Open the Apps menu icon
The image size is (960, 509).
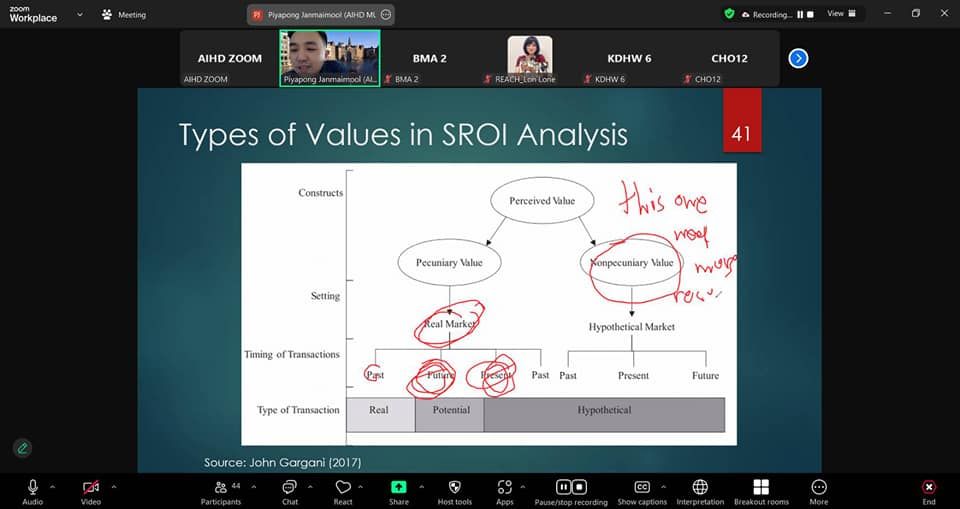pos(504,488)
